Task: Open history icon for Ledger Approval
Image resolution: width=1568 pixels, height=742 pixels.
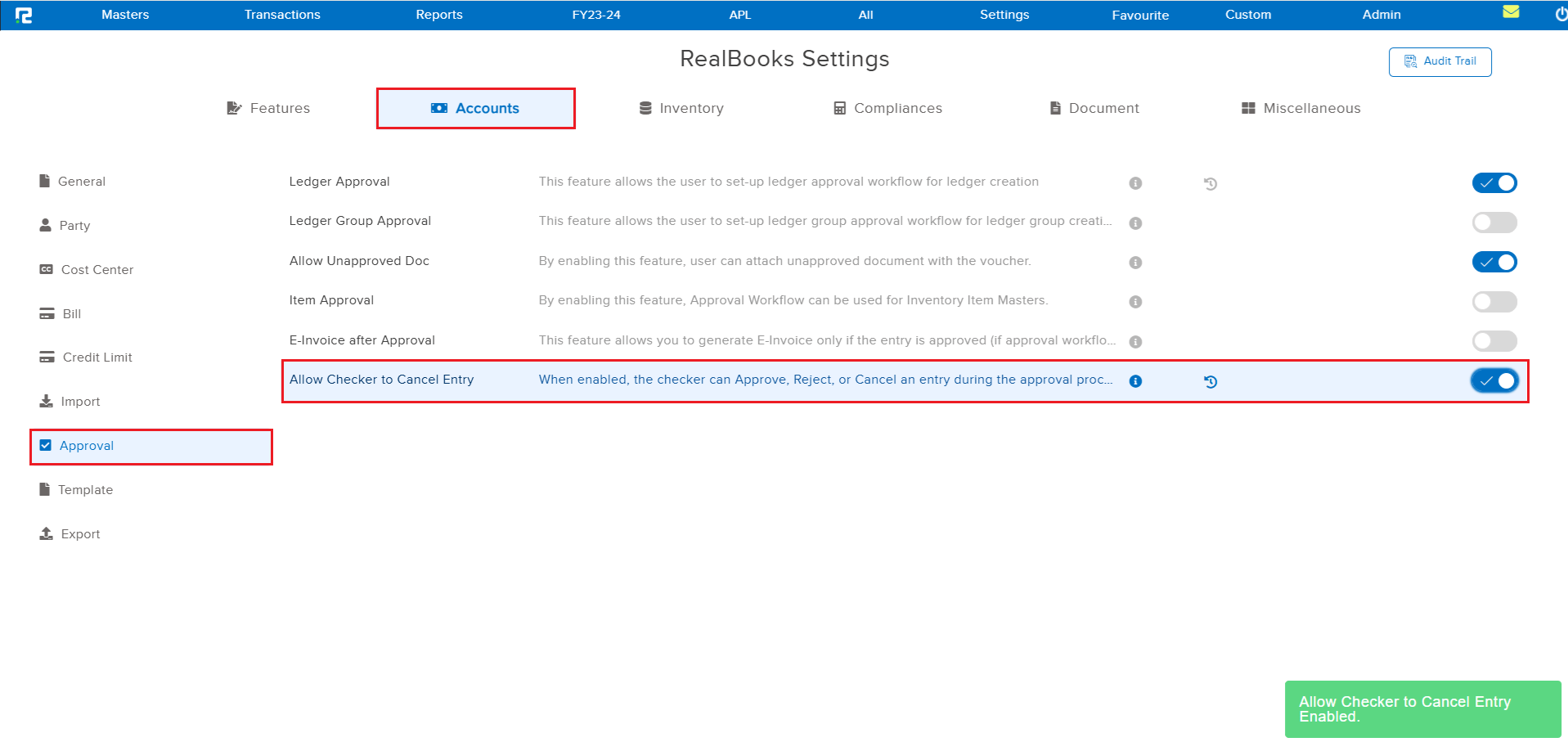Action: click(x=1211, y=184)
